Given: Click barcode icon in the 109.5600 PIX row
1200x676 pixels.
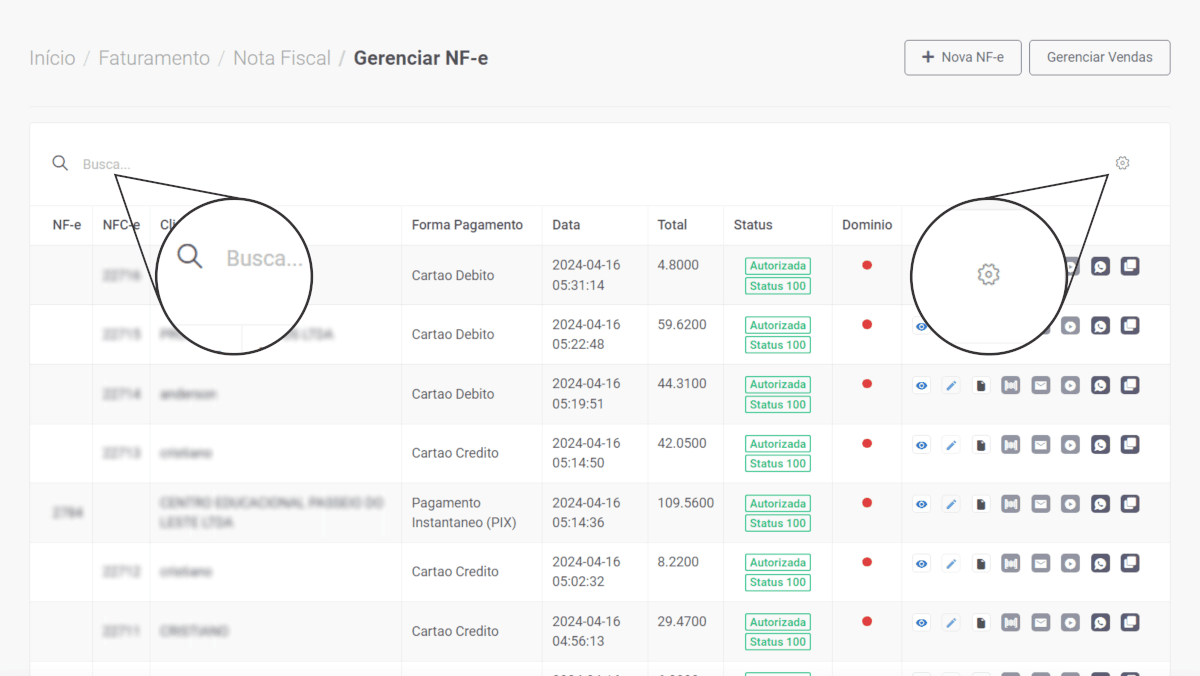Looking at the screenshot, I should tap(1011, 505).
